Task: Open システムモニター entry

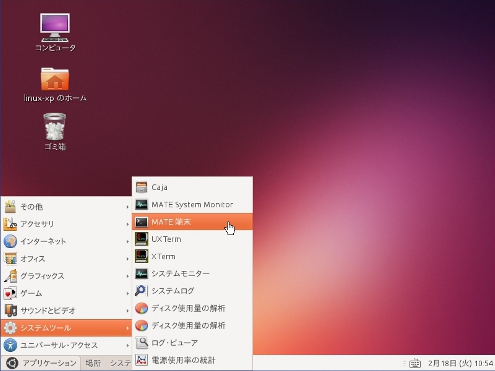Action: click(192, 274)
